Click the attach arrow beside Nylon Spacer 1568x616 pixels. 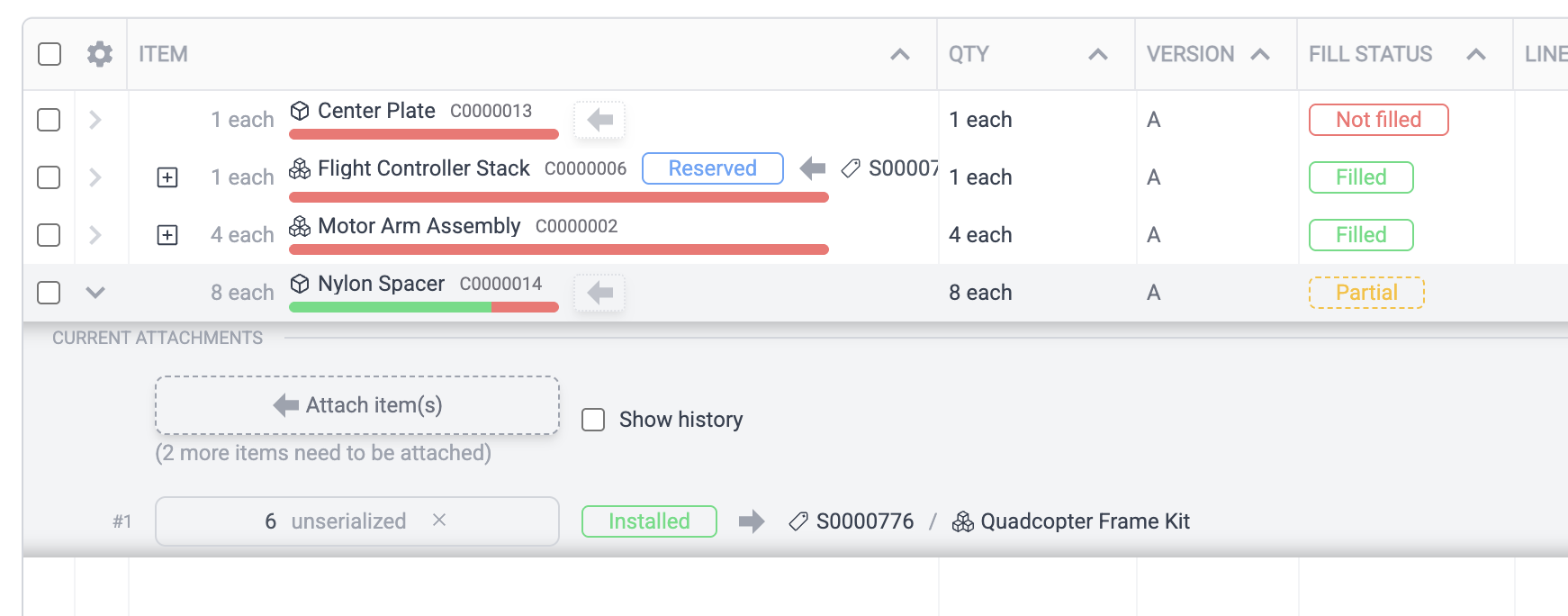599,293
